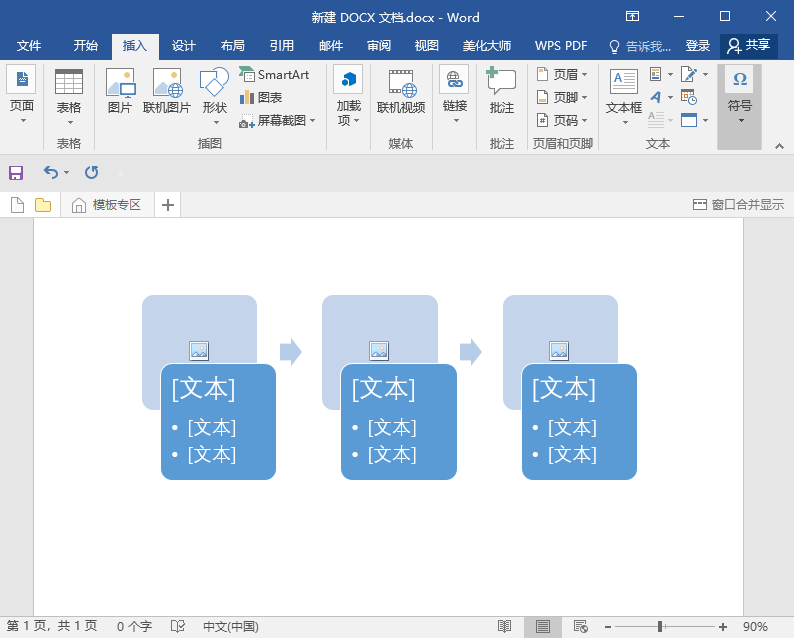Click the zoom slider handle
This screenshot has height=638, width=794.
[x=660, y=627]
